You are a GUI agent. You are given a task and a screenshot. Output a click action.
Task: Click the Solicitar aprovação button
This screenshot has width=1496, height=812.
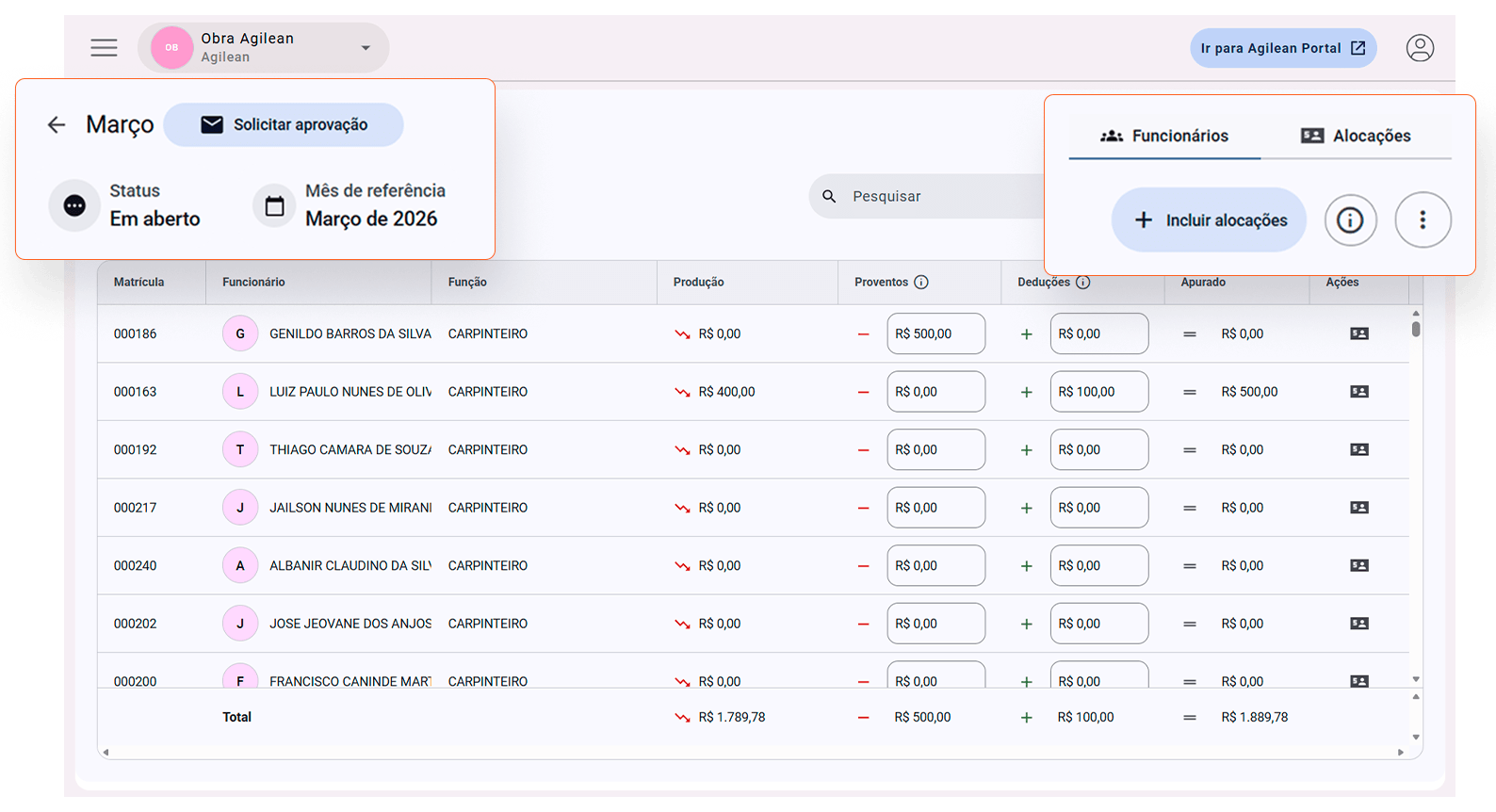point(284,124)
